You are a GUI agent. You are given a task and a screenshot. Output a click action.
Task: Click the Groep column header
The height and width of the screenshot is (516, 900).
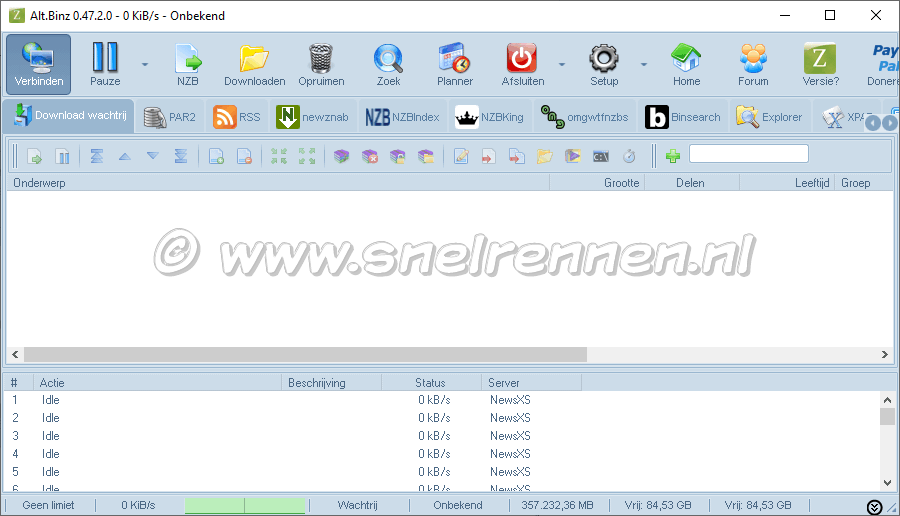(863, 183)
